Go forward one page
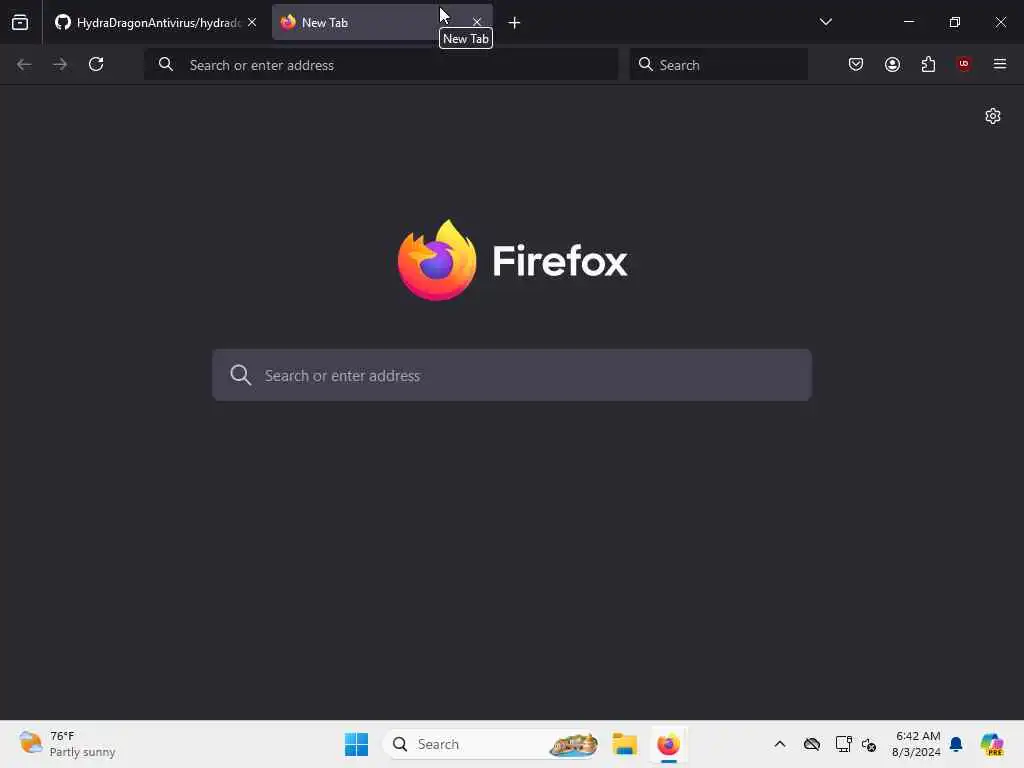Viewport: 1024px width, 768px height. coord(60,64)
